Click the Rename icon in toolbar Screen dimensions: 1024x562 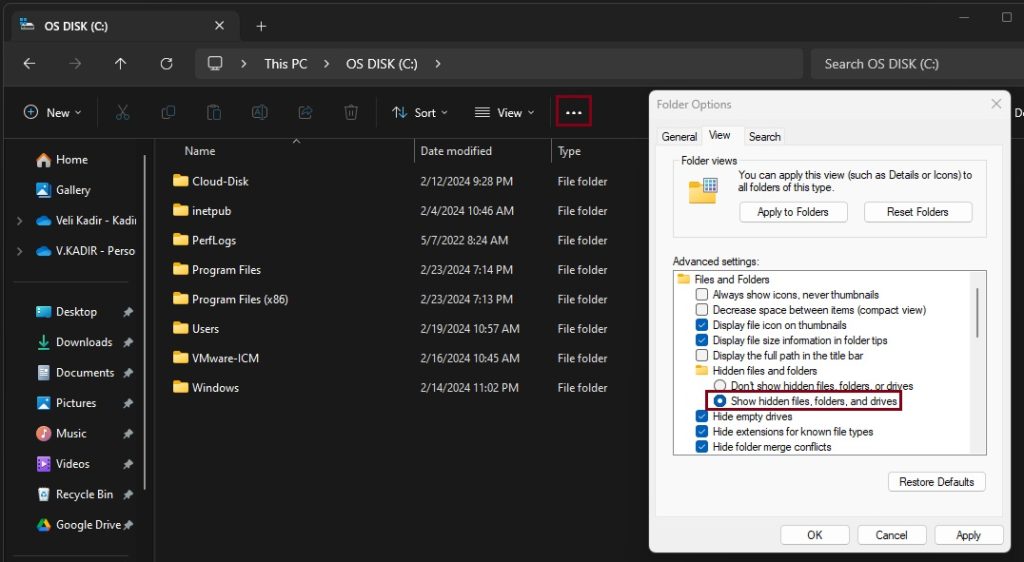click(x=259, y=112)
